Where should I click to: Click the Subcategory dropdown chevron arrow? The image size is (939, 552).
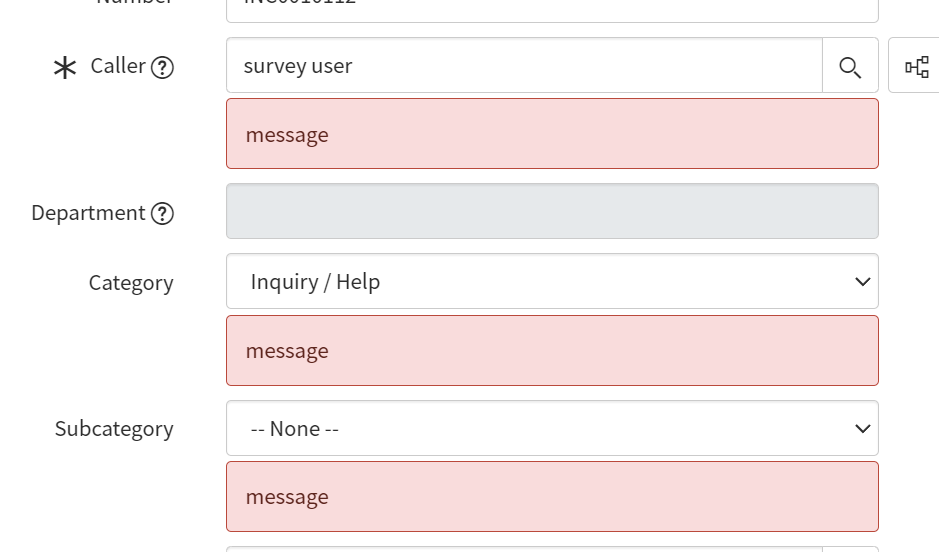coord(863,428)
